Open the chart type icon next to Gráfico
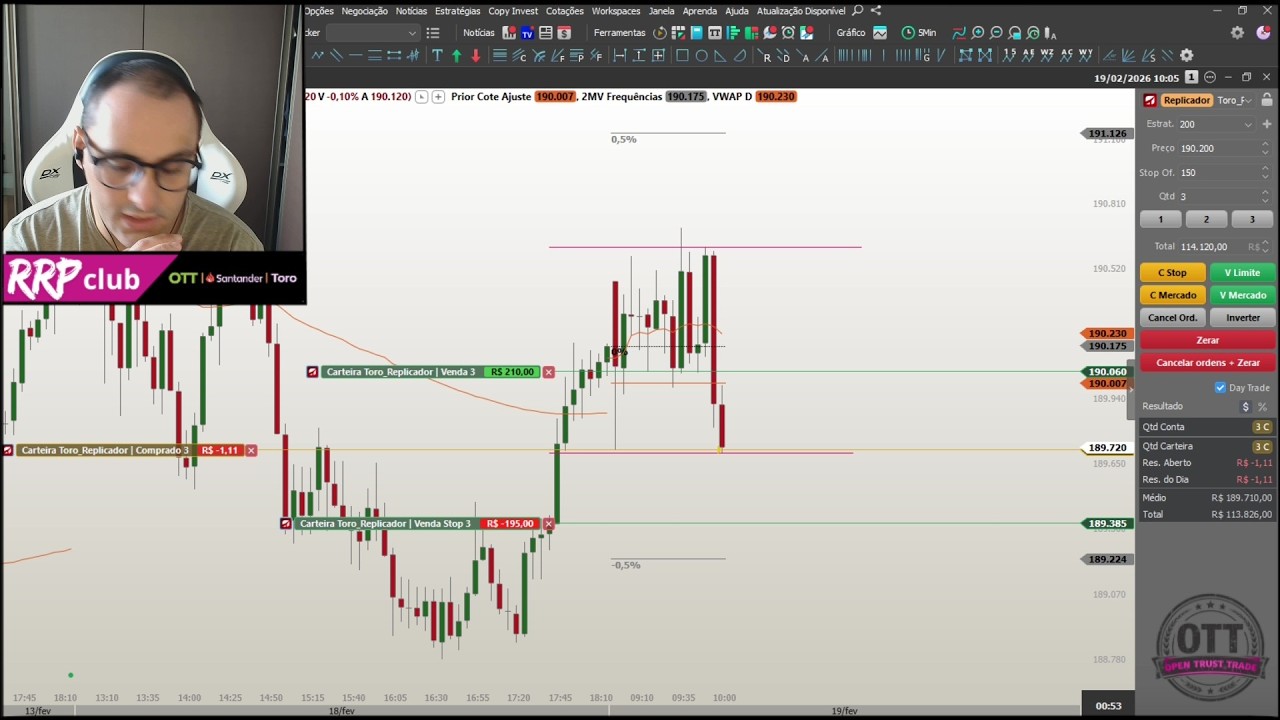Screen dimensions: 1280x720 tap(880, 33)
